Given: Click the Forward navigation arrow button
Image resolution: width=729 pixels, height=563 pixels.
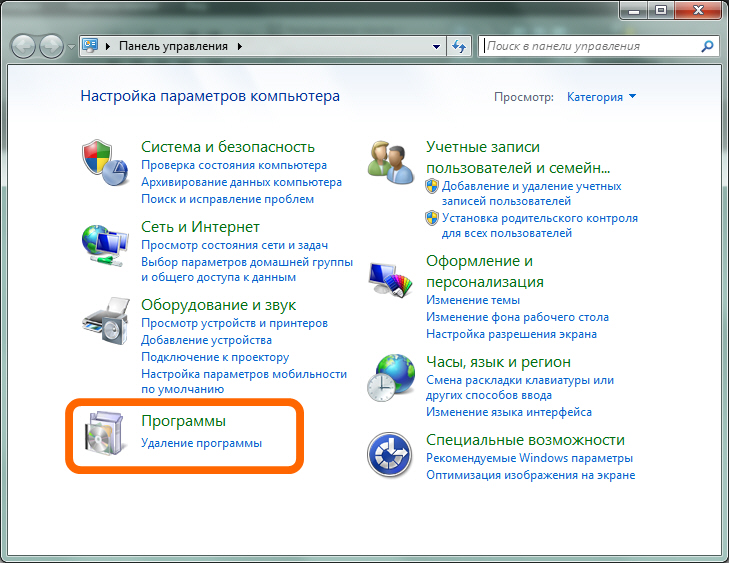Looking at the screenshot, I should pyautogui.click(x=51, y=46).
